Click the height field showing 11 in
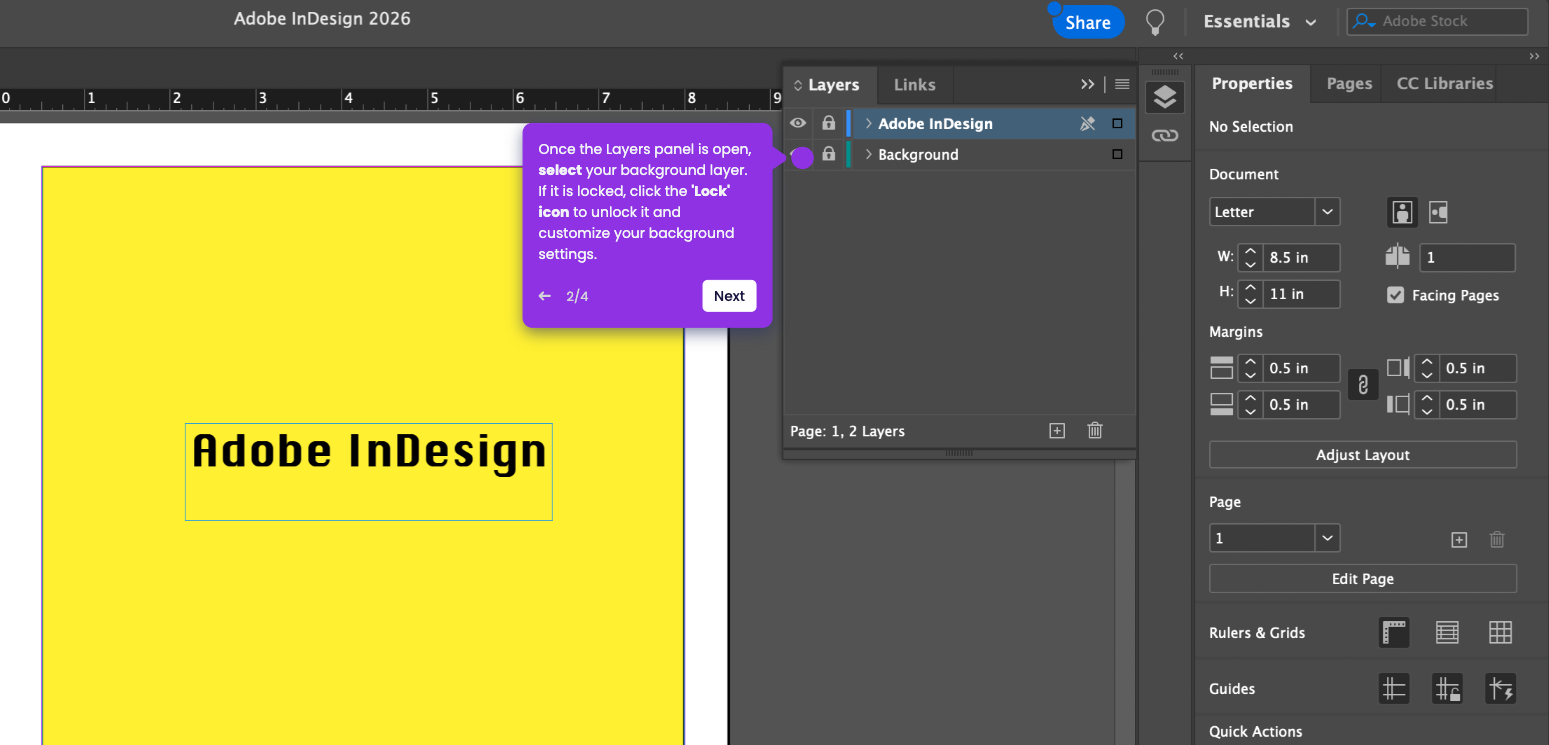1549x745 pixels. point(1301,294)
